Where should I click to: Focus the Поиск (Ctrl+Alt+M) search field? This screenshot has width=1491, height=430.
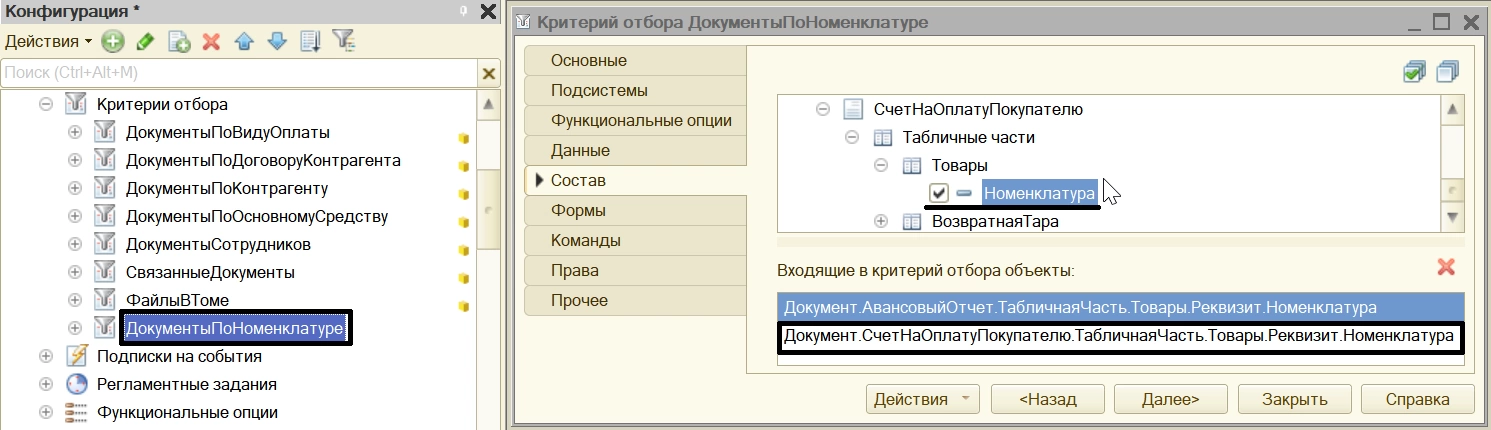tap(239, 73)
